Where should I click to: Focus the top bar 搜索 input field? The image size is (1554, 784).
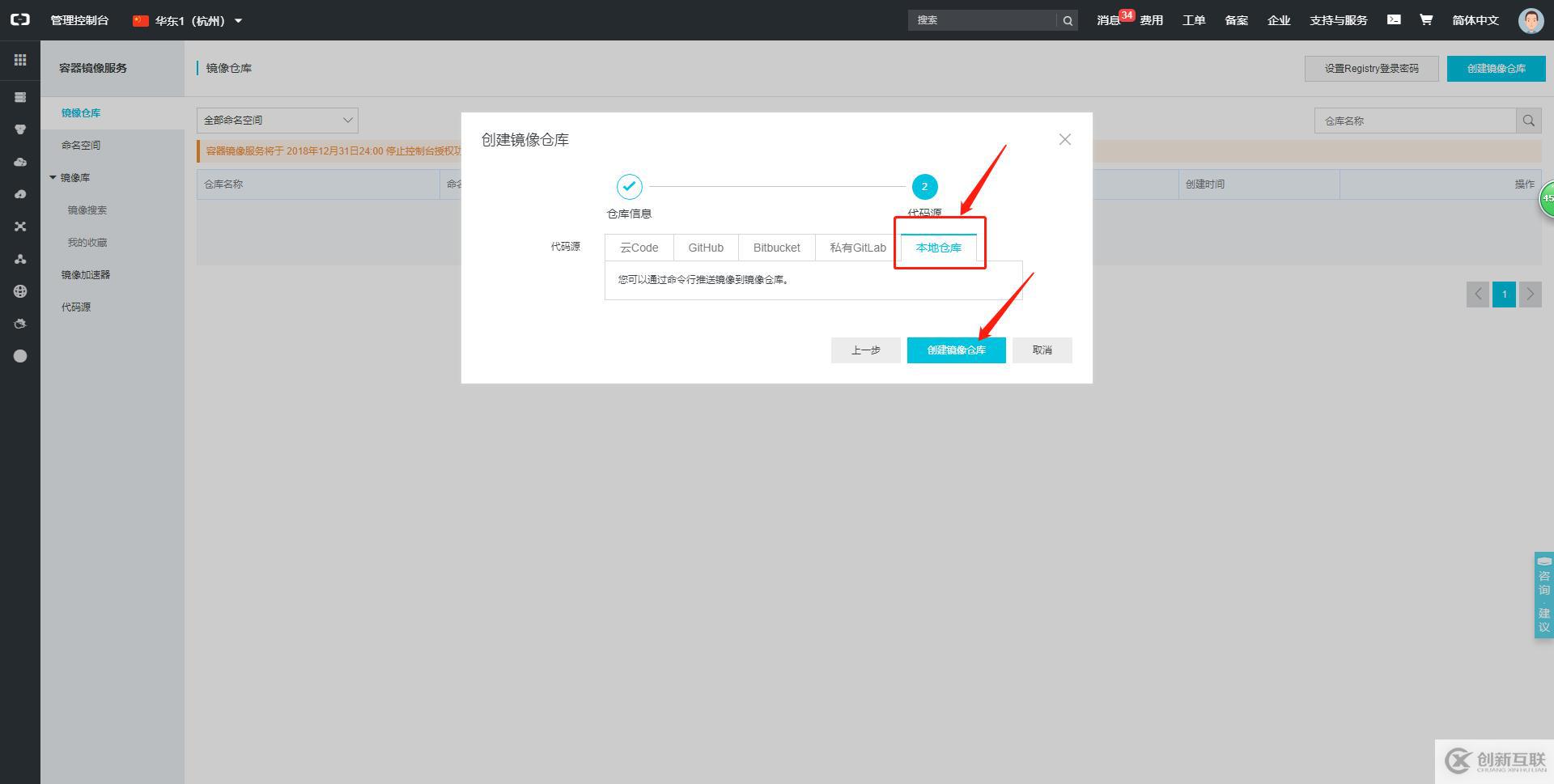click(x=983, y=21)
